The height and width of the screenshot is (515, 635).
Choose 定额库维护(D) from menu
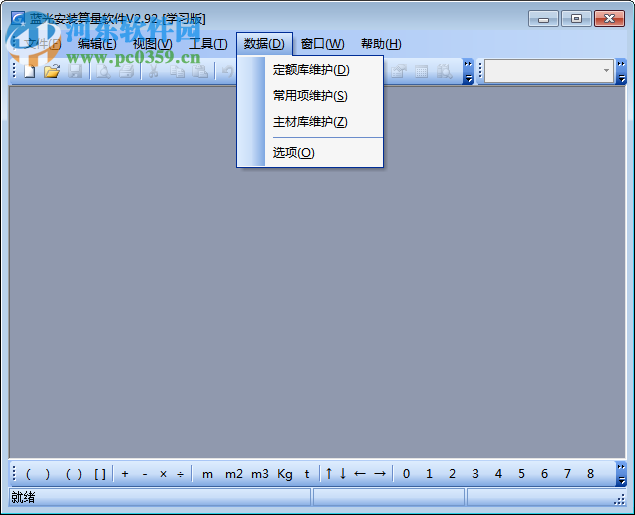(x=310, y=70)
